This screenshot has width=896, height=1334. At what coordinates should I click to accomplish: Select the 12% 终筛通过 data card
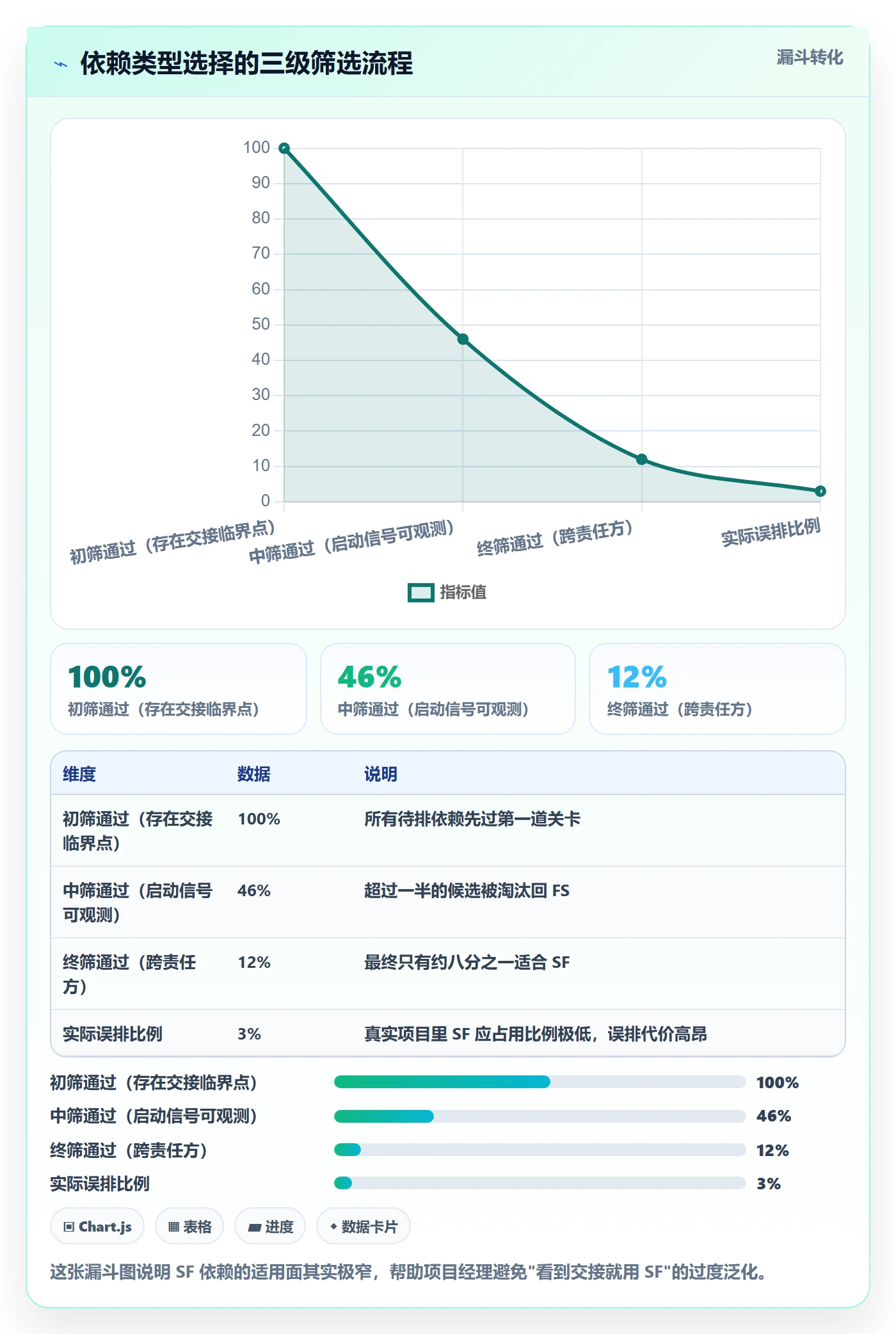[x=717, y=689]
